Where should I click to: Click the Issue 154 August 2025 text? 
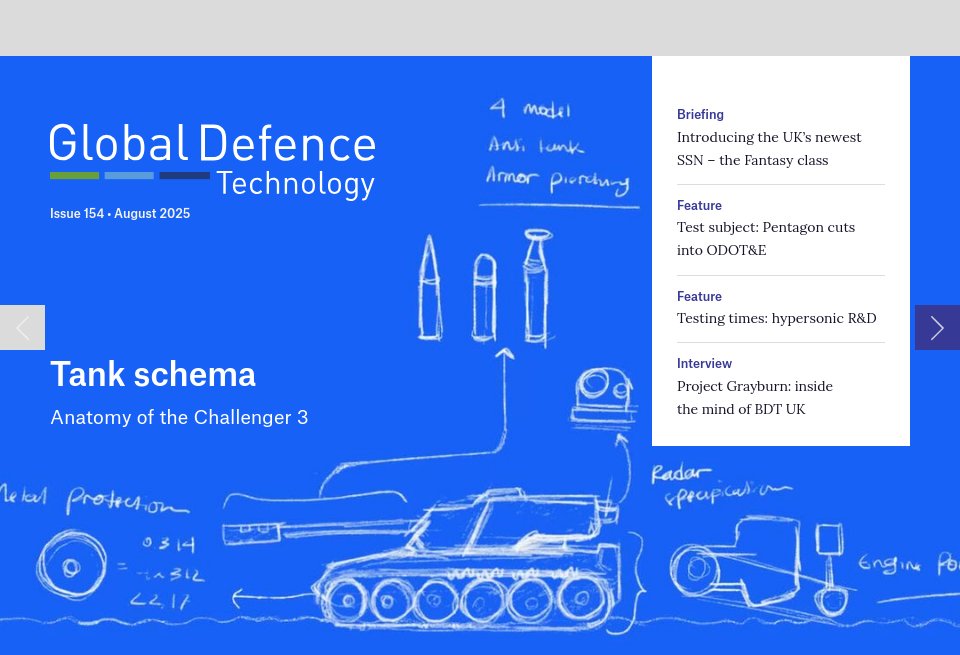(120, 213)
